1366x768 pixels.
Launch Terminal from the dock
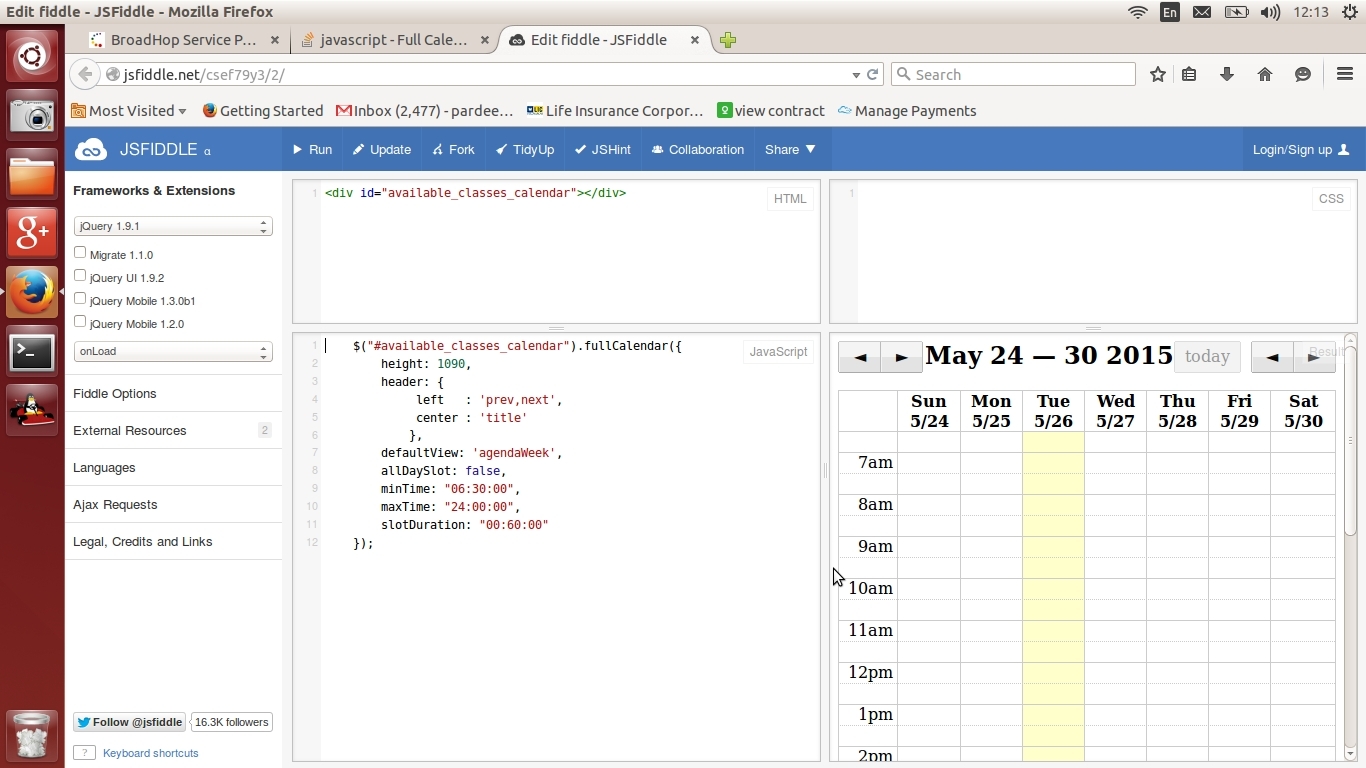click(32, 352)
